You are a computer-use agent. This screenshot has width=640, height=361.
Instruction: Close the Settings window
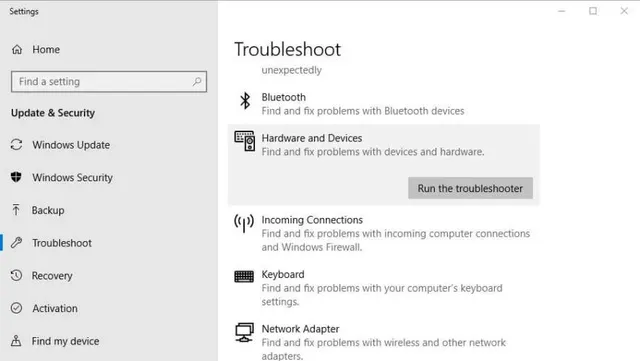tap(624, 11)
